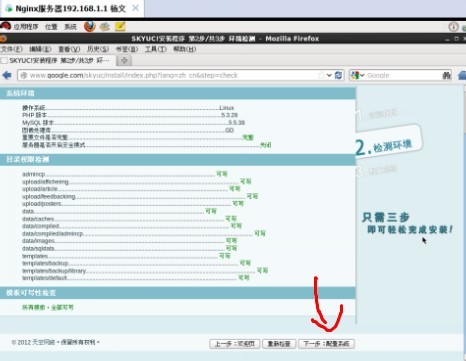Open the Home icon at toolbar edge

pyautogui.click(x=462, y=75)
